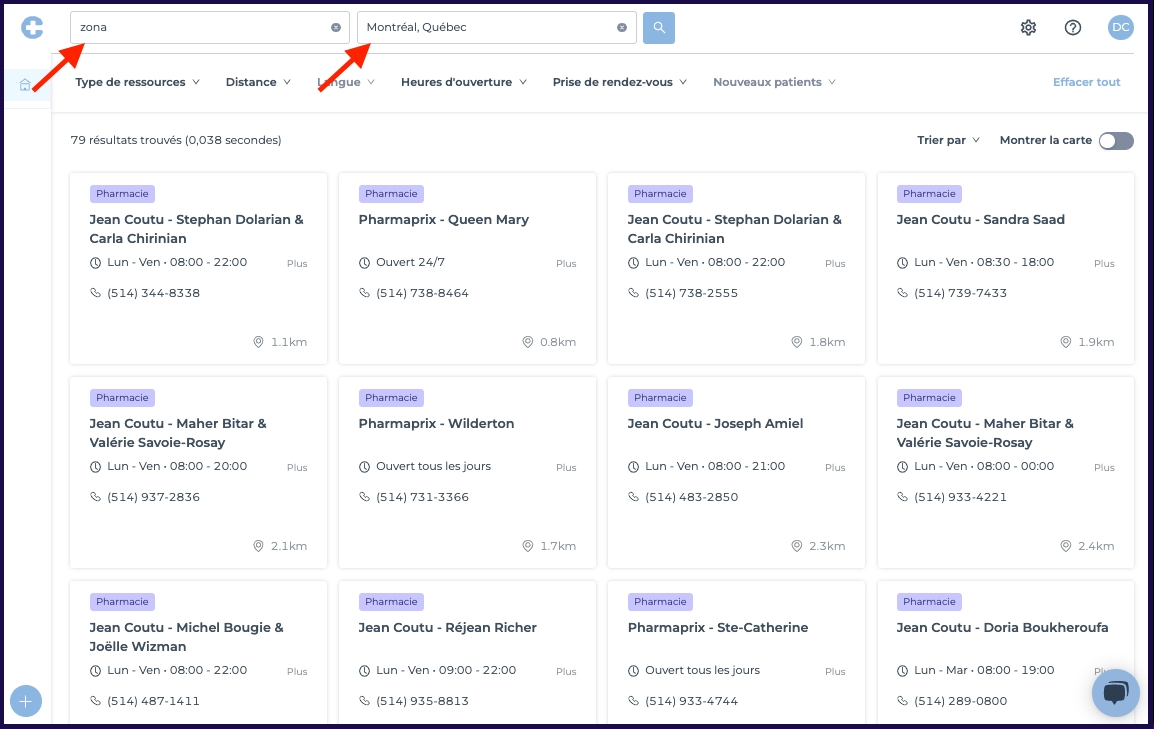Open the settings gear icon
The image size is (1154, 729).
(x=1028, y=28)
